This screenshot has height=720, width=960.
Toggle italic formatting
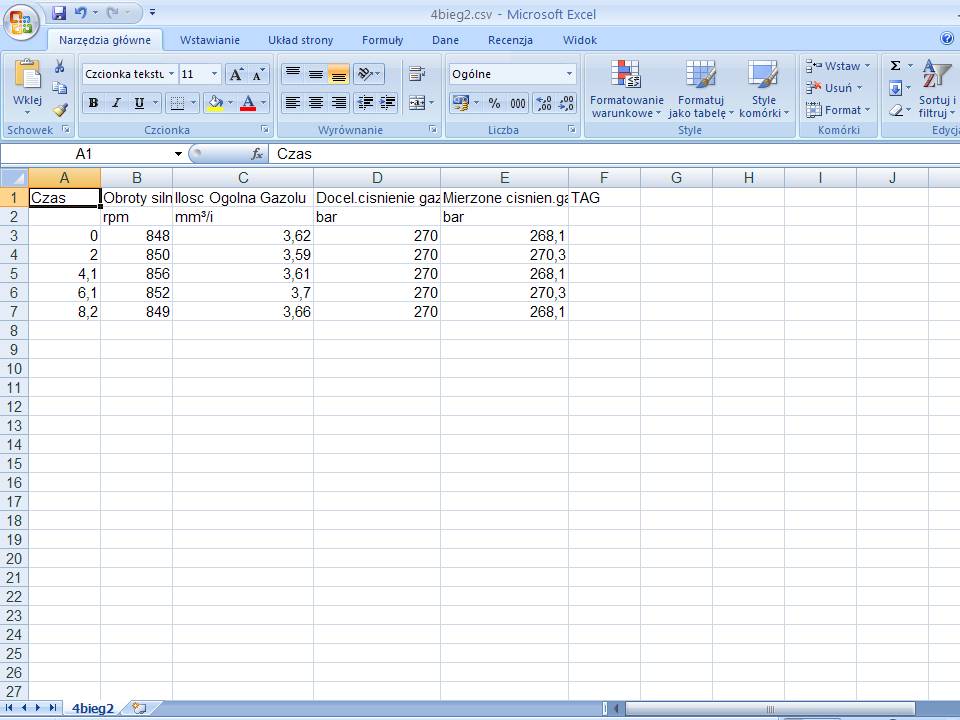click(x=116, y=103)
